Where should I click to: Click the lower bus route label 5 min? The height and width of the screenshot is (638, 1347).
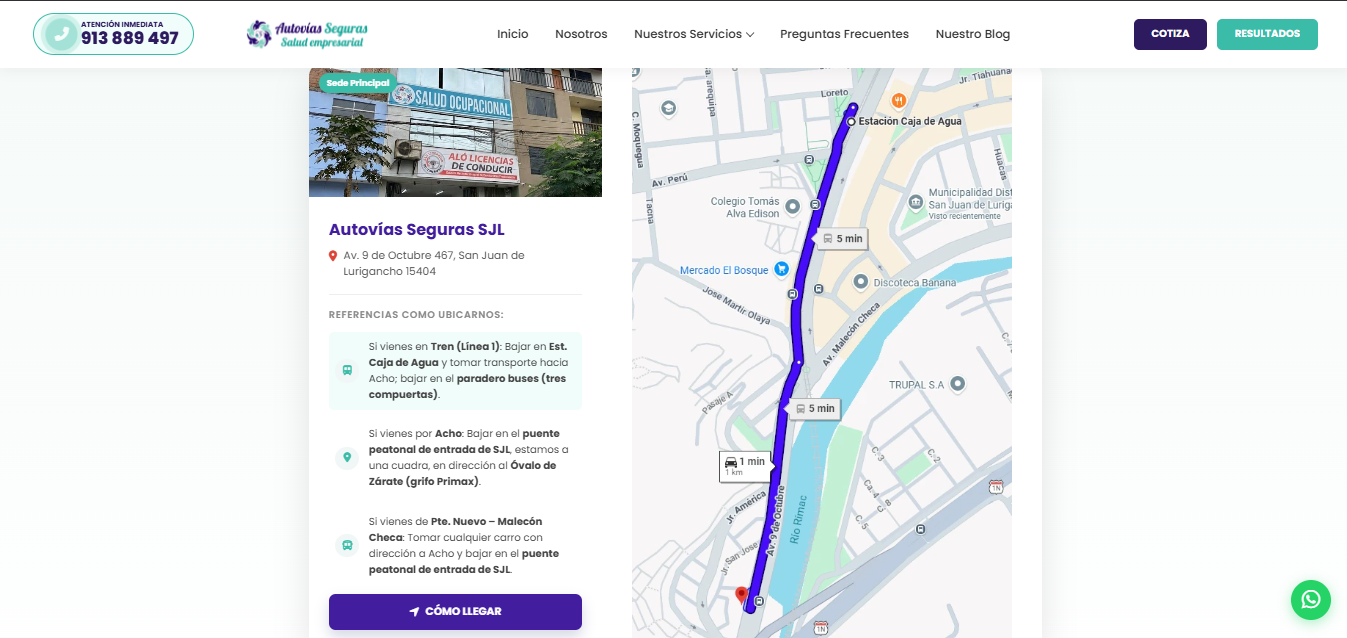coord(814,409)
